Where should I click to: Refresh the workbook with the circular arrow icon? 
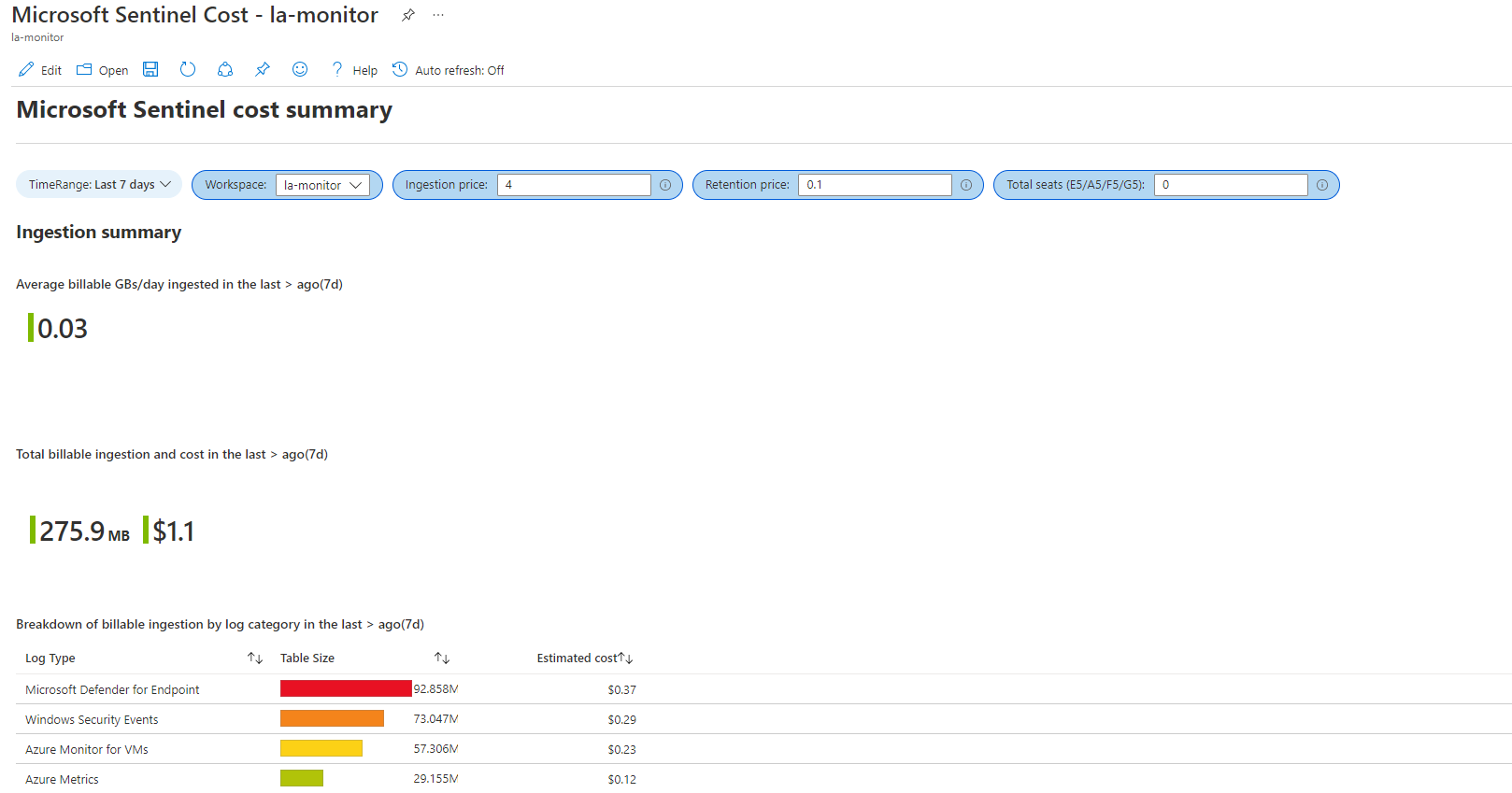click(188, 69)
